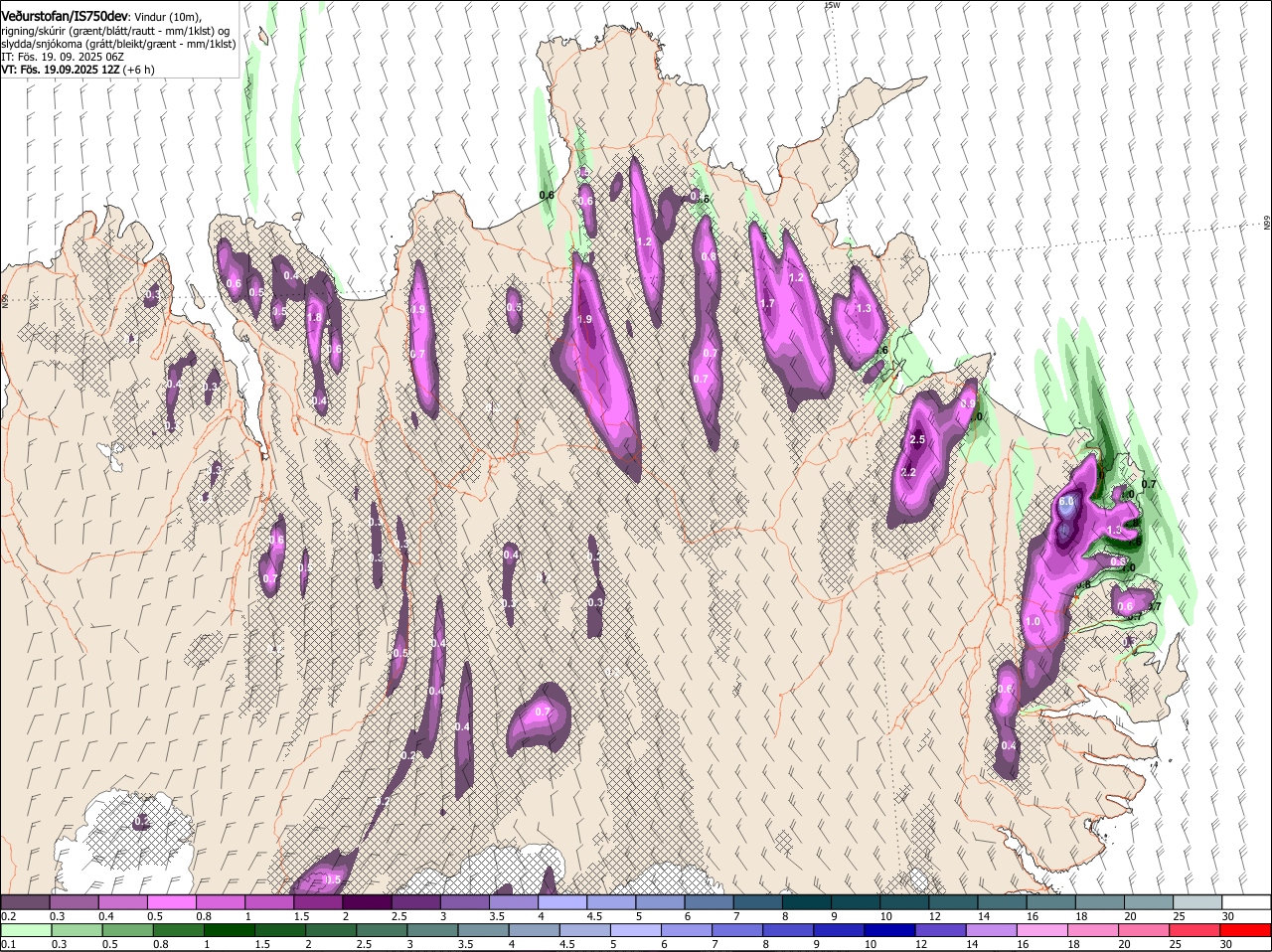Click the dark blue lower swatch for 10–12

(x=890, y=930)
